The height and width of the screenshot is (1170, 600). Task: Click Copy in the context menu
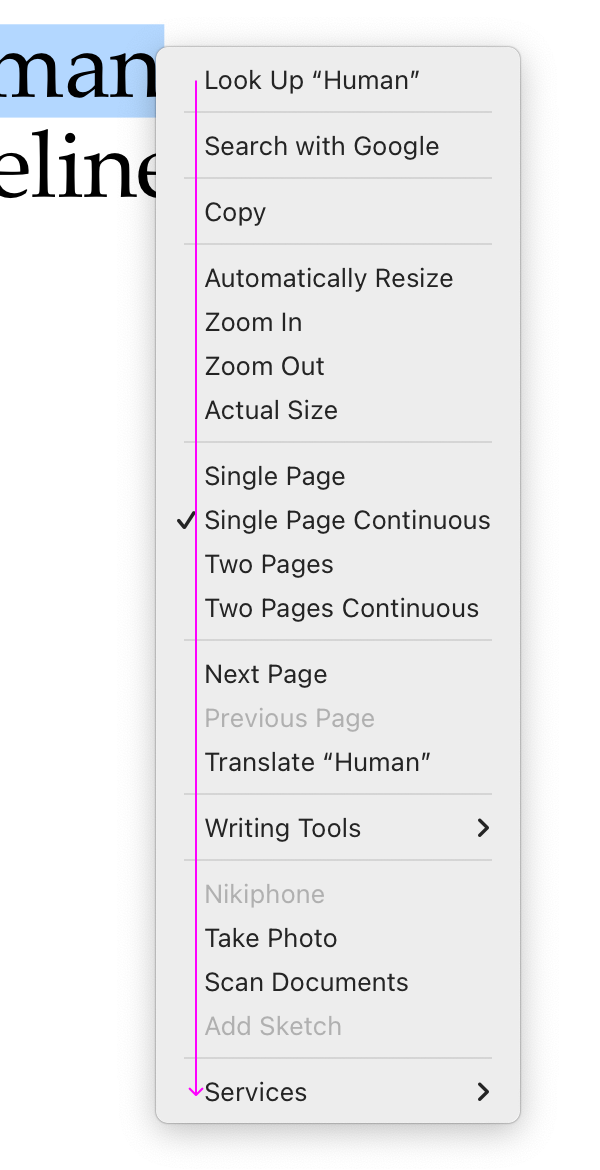click(x=236, y=213)
